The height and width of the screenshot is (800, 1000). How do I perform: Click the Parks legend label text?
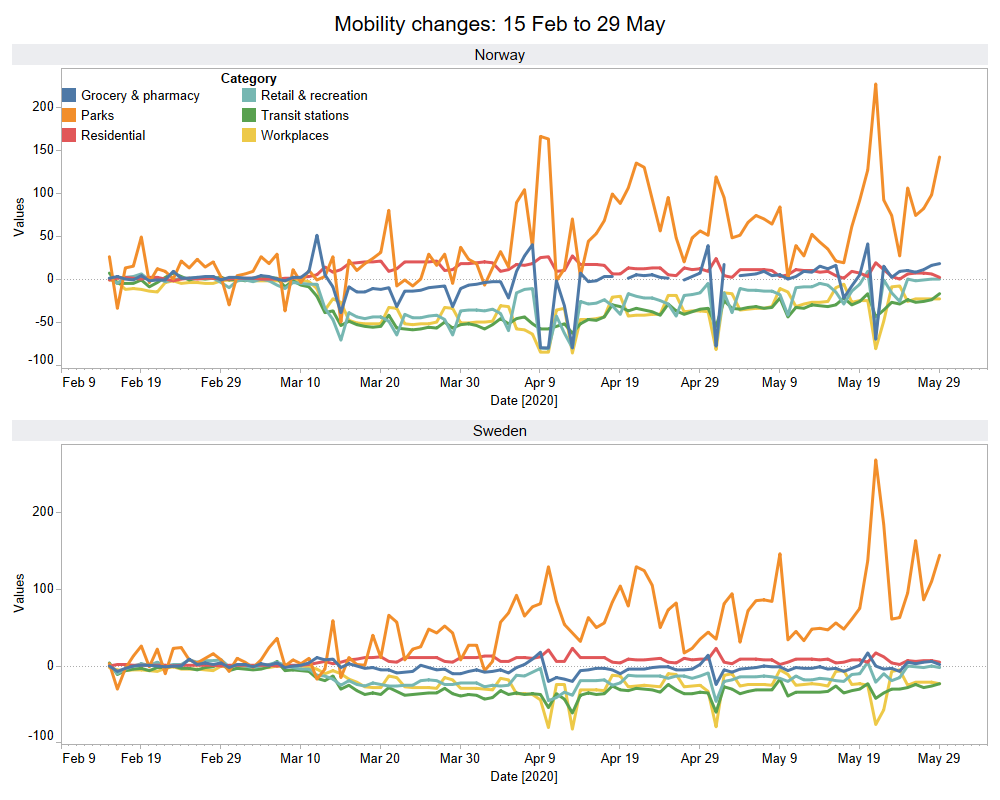[x=97, y=116]
